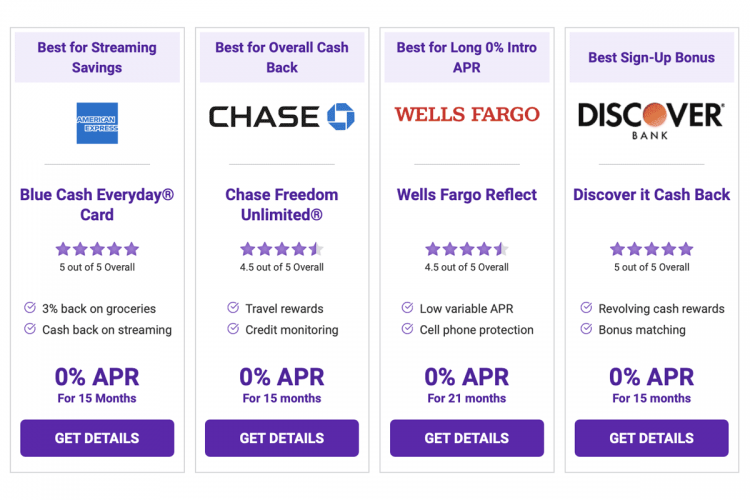Click checkmark beside Cell phone protection
This screenshot has width=750, height=500.
click(x=407, y=329)
